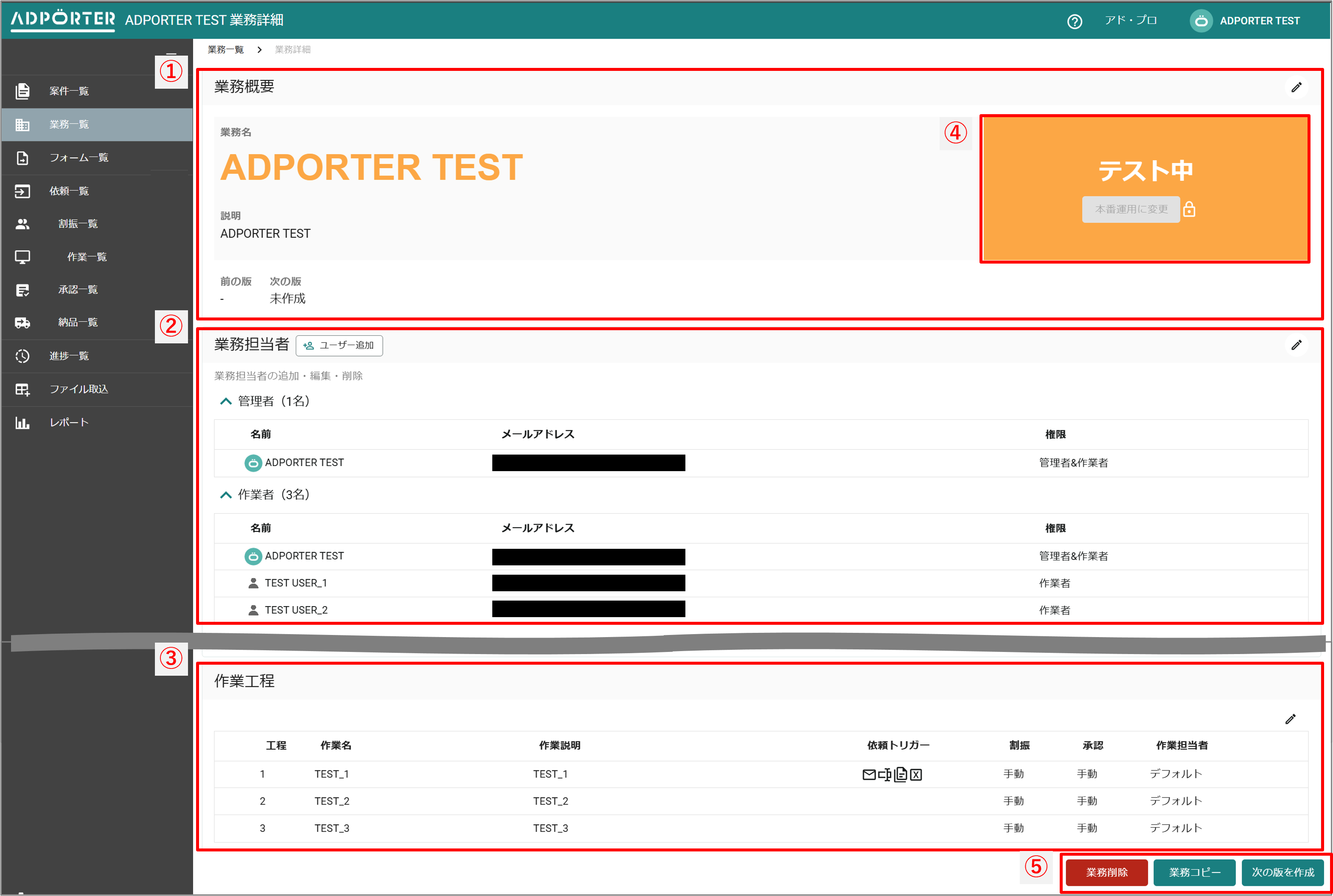Click the ADPORTER TEST user avatar in header
The height and width of the screenshot is (896, 1333).
tap(1201, 21)
